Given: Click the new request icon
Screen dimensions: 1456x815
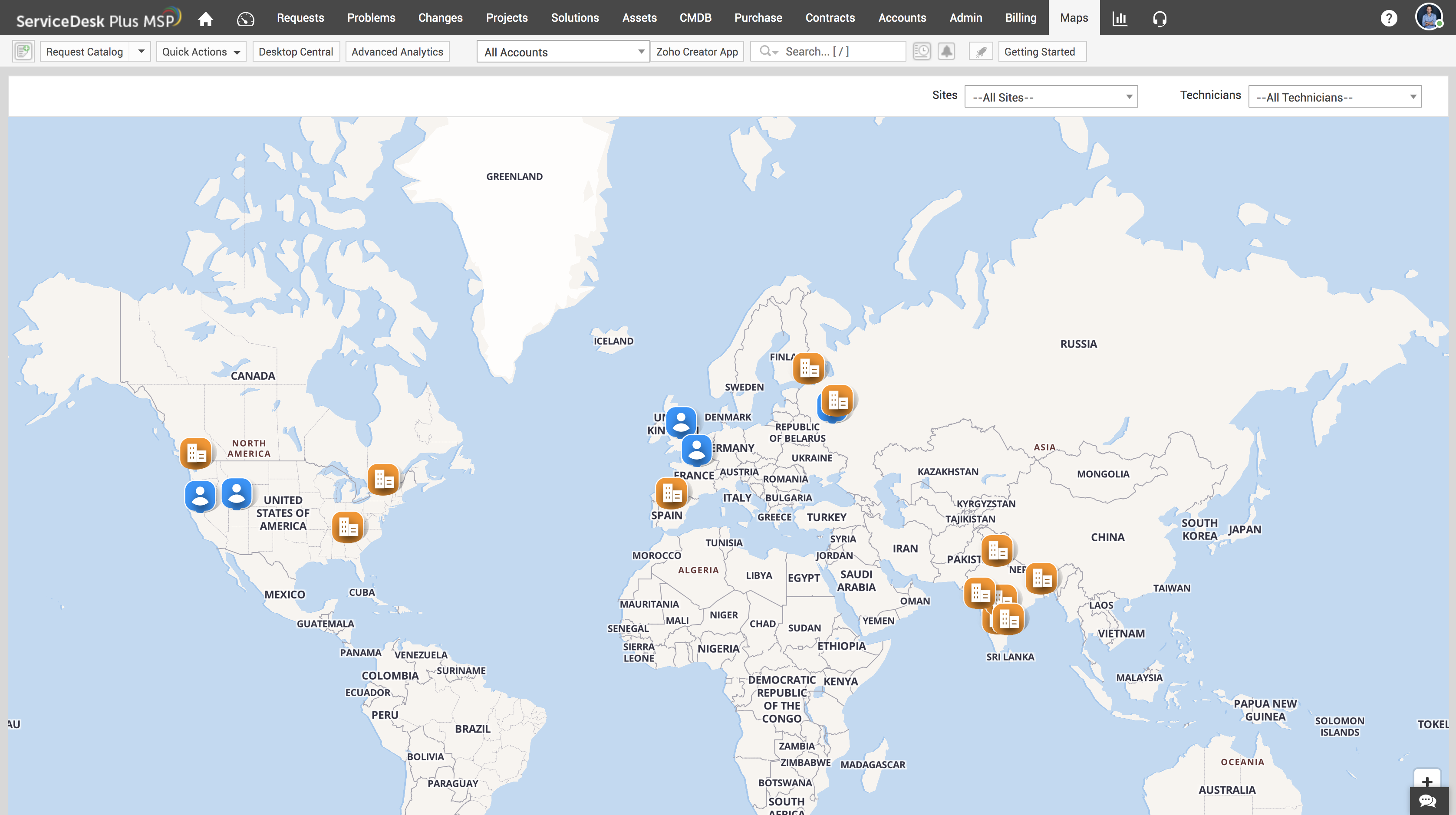Looking at the screenshot, I should point(23,52).
